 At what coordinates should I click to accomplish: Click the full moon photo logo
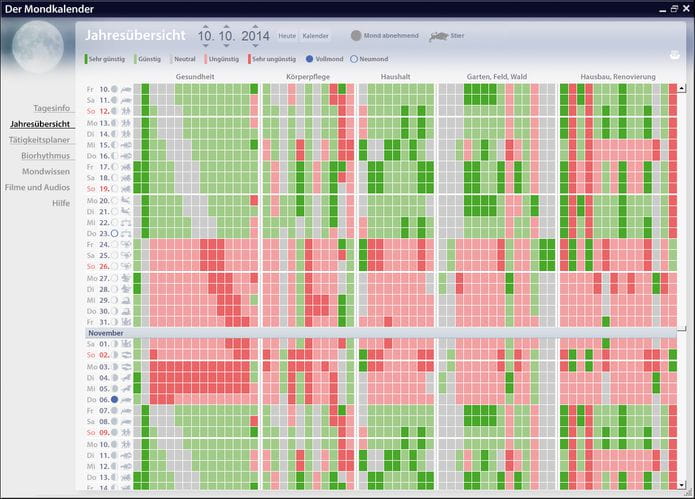[x=39, y=56]
